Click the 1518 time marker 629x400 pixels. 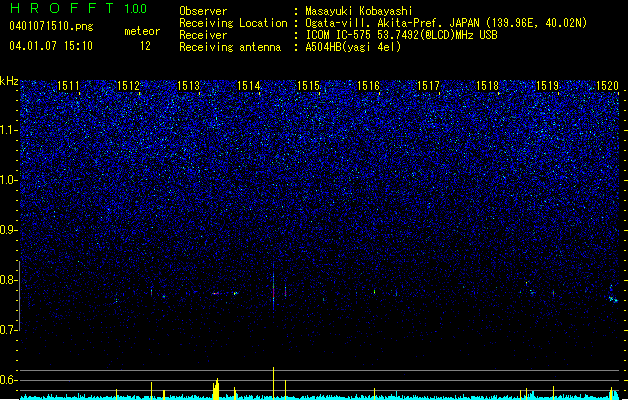pos(487,86)
